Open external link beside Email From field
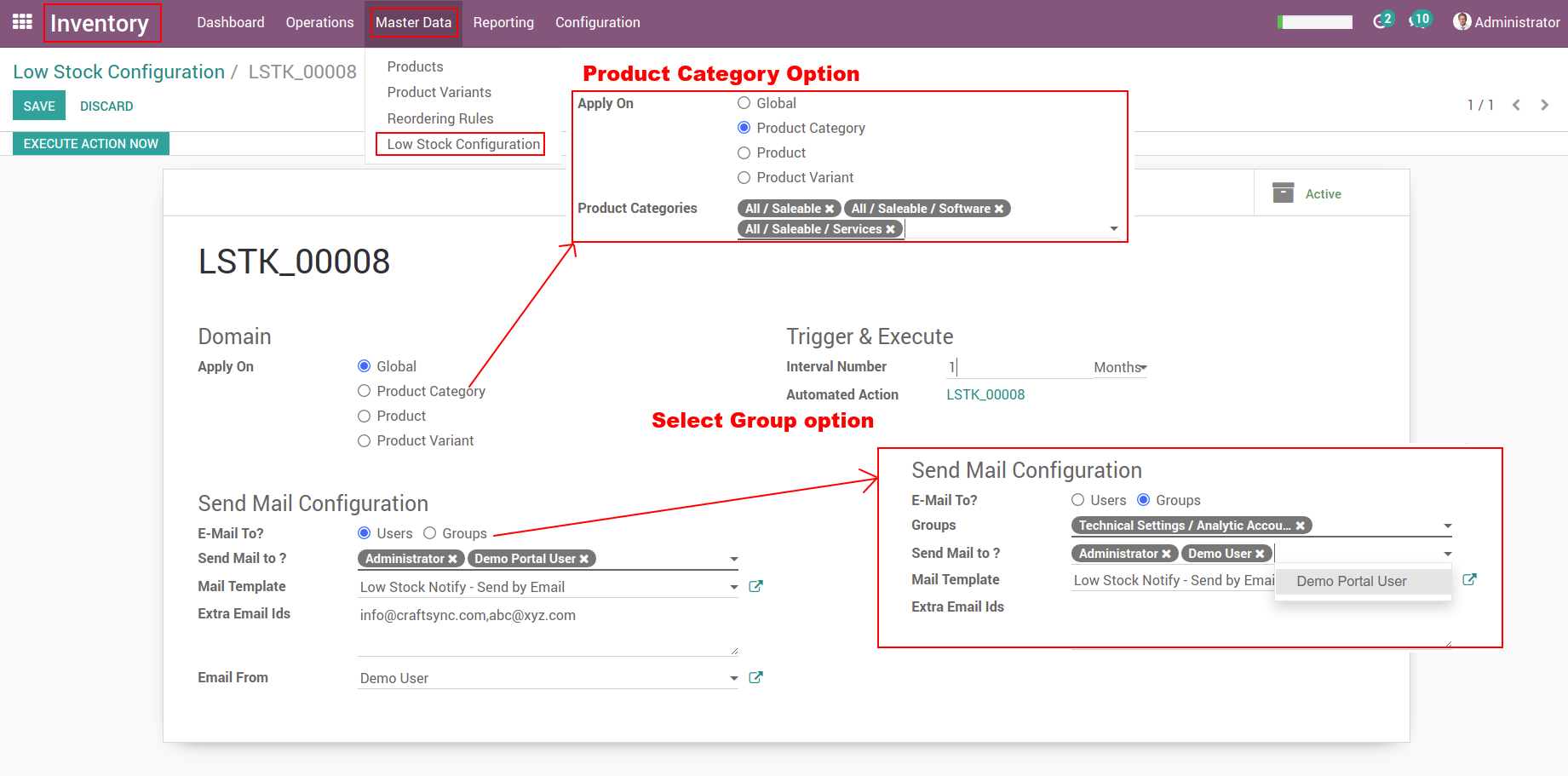Screen dimensions: 1568x776 coord(755,677)
